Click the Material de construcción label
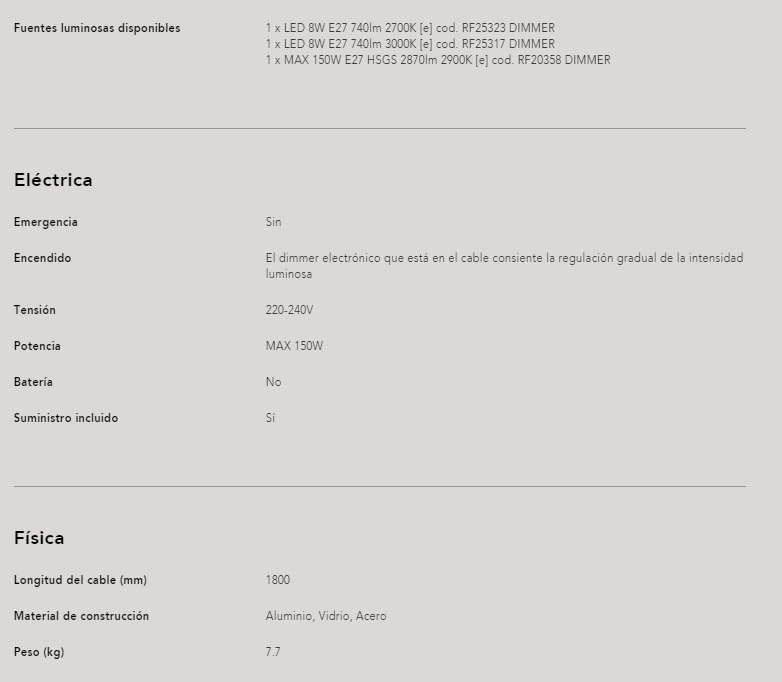 pos(81,616)
